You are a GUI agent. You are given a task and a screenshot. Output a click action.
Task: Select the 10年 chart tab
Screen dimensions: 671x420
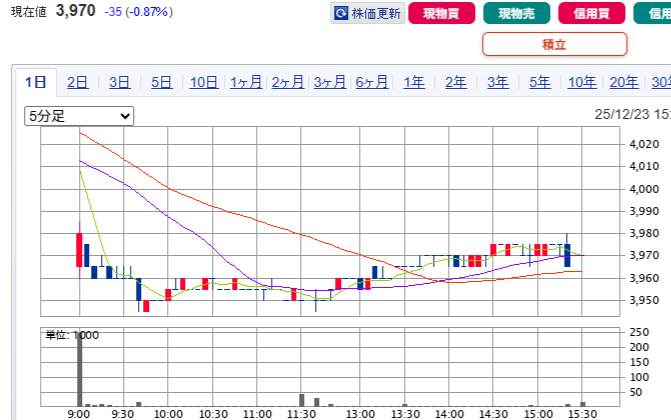coord(582,83)
